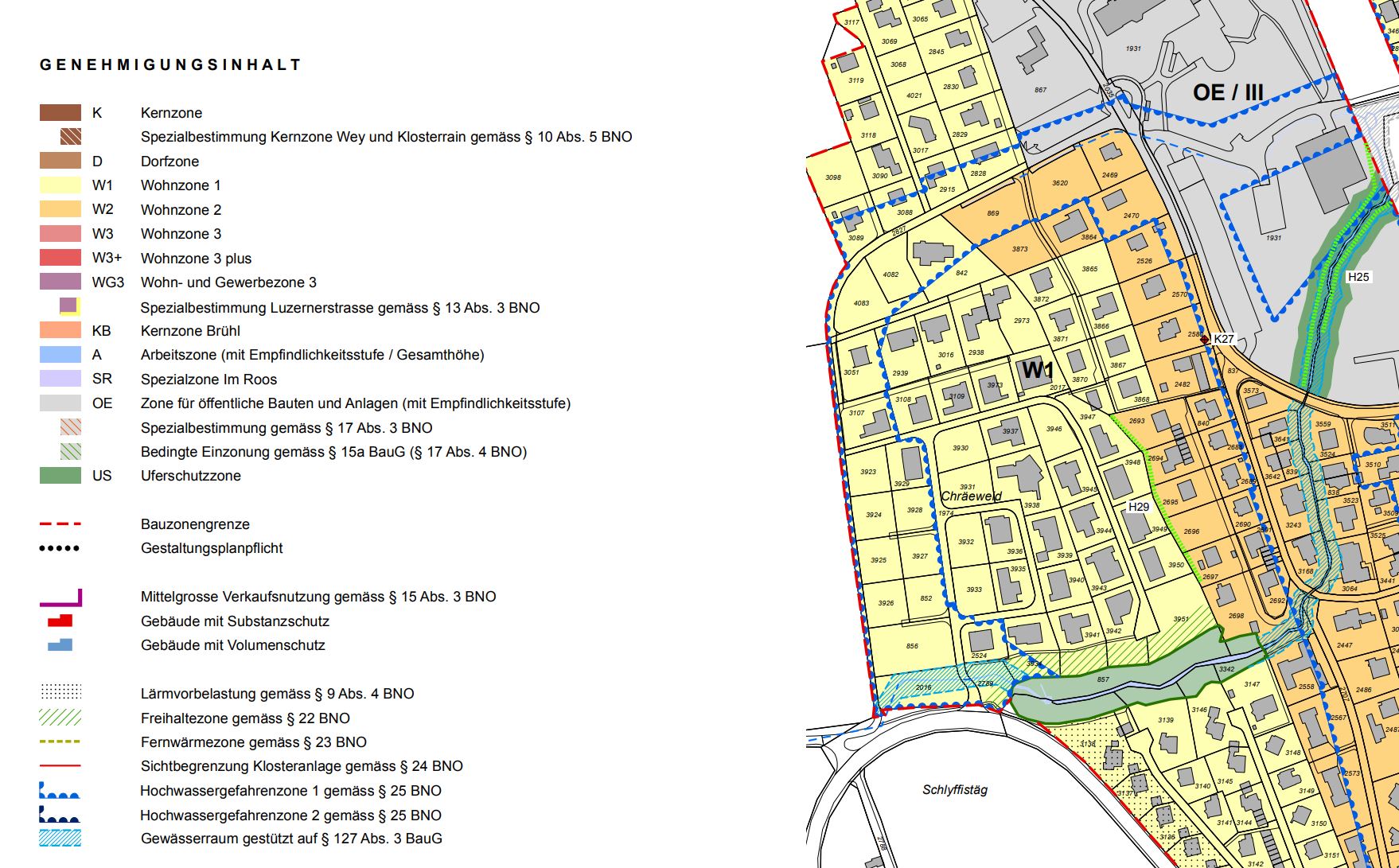Screen dimensions: 1399x868
Task: Click green hatched Freihaltezone symbol
Action: pos(60,718)
